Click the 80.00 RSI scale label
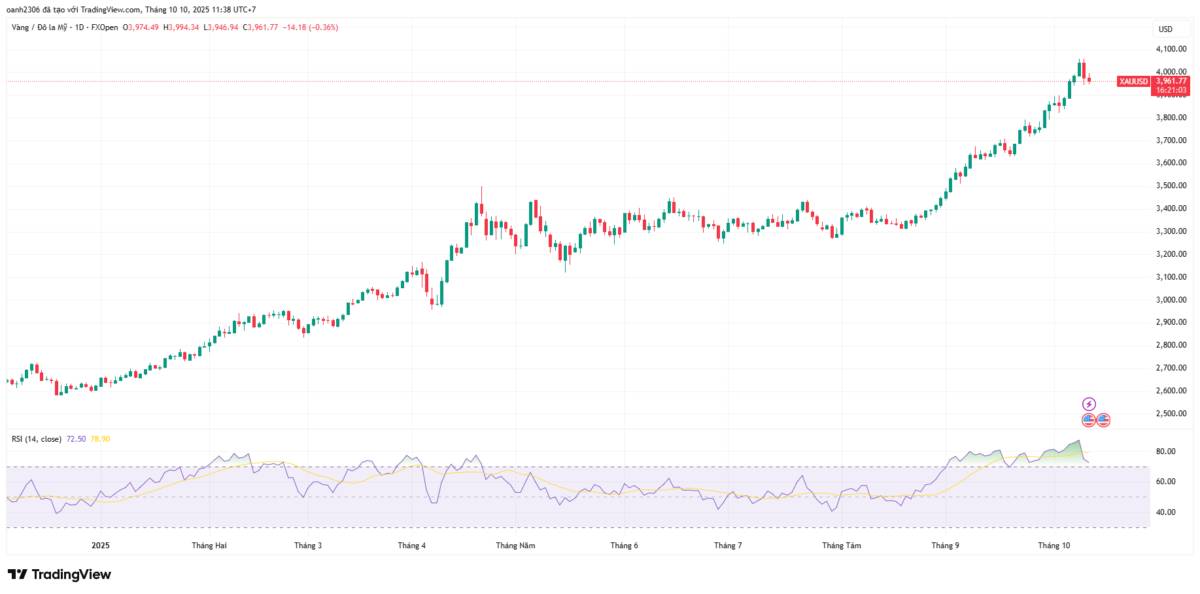Image resolution: width=1200 pixels, height=594 pixels. [x=1165, y=452]
